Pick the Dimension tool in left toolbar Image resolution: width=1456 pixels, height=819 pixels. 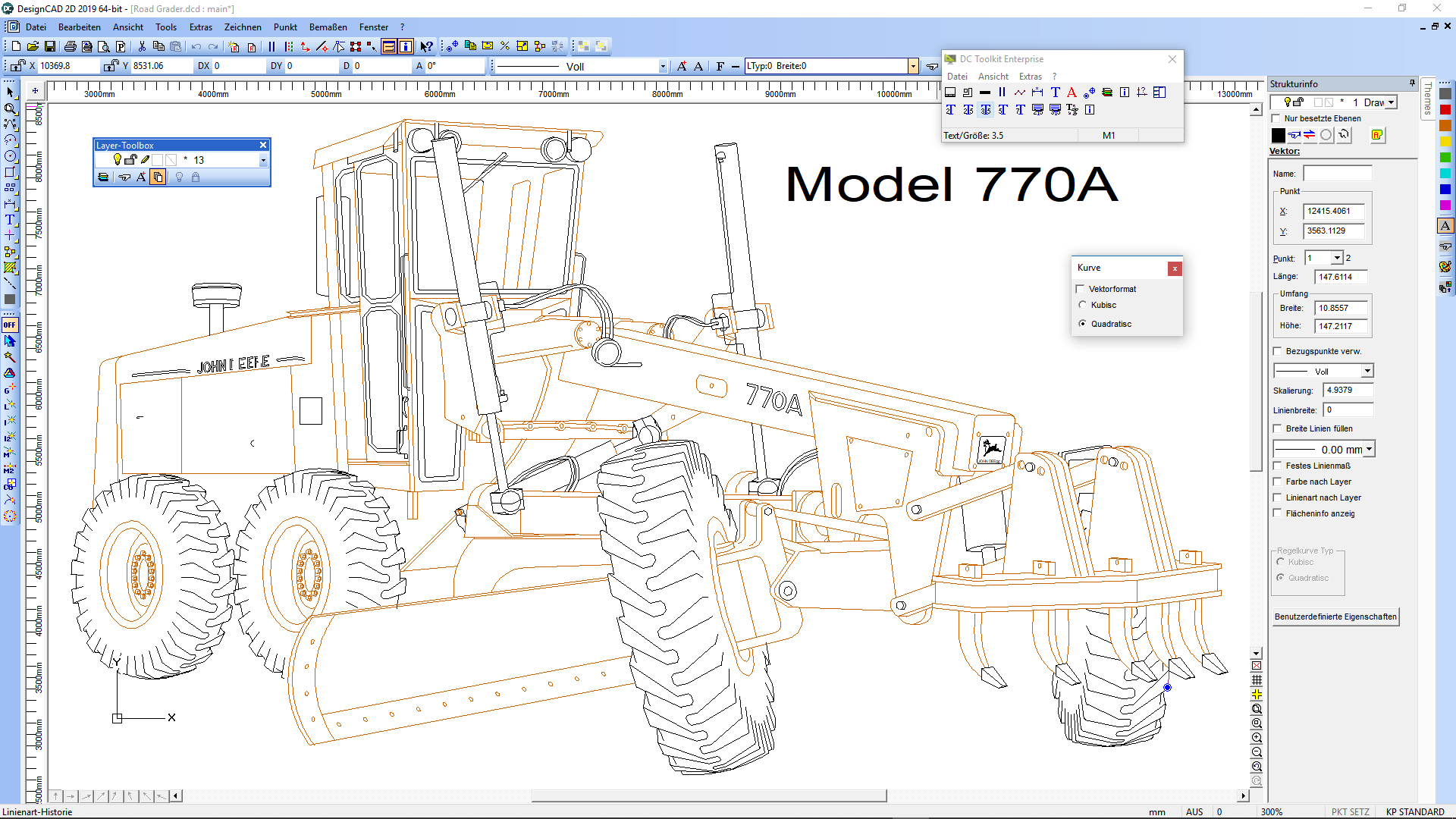pyautogui.click(x=10, y=204)
